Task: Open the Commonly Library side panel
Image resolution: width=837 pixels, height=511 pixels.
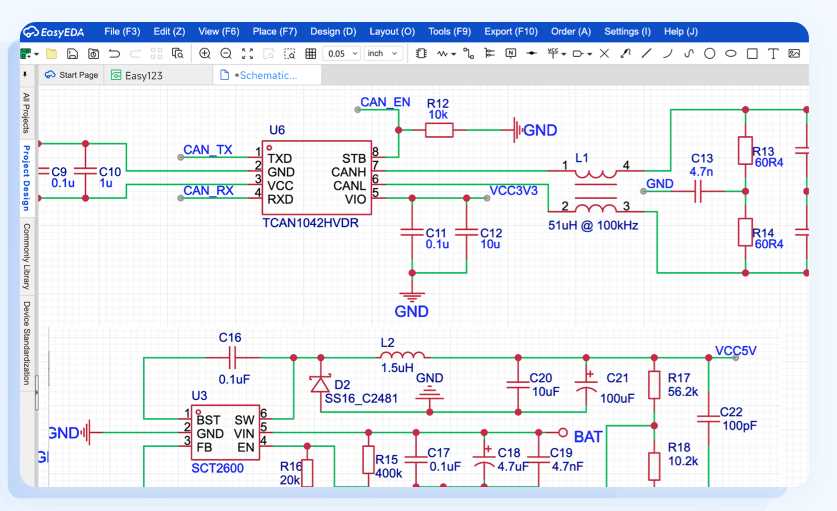Action: pos(26,256)
